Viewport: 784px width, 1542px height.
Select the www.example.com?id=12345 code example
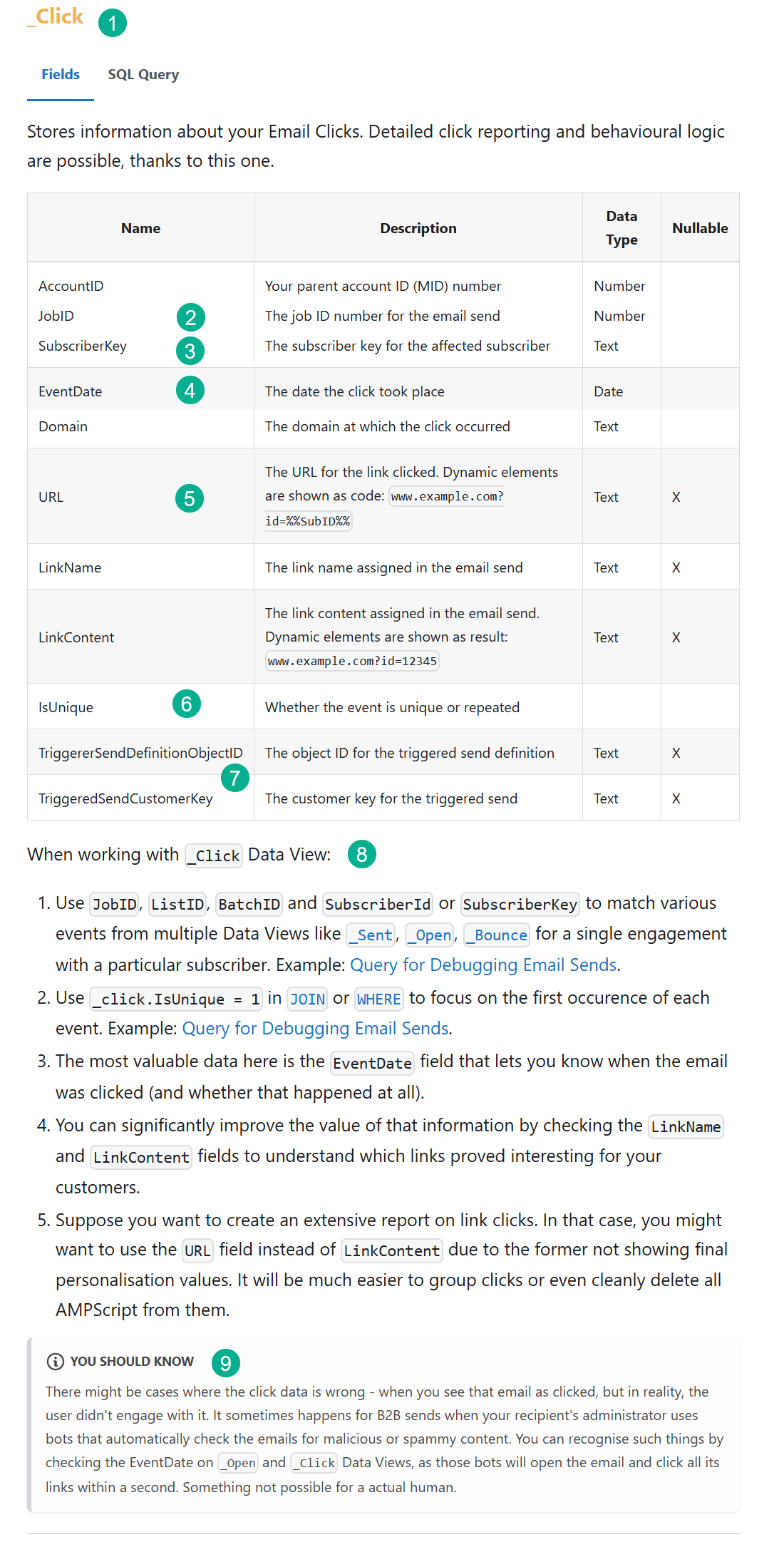[x=352, y=661]
